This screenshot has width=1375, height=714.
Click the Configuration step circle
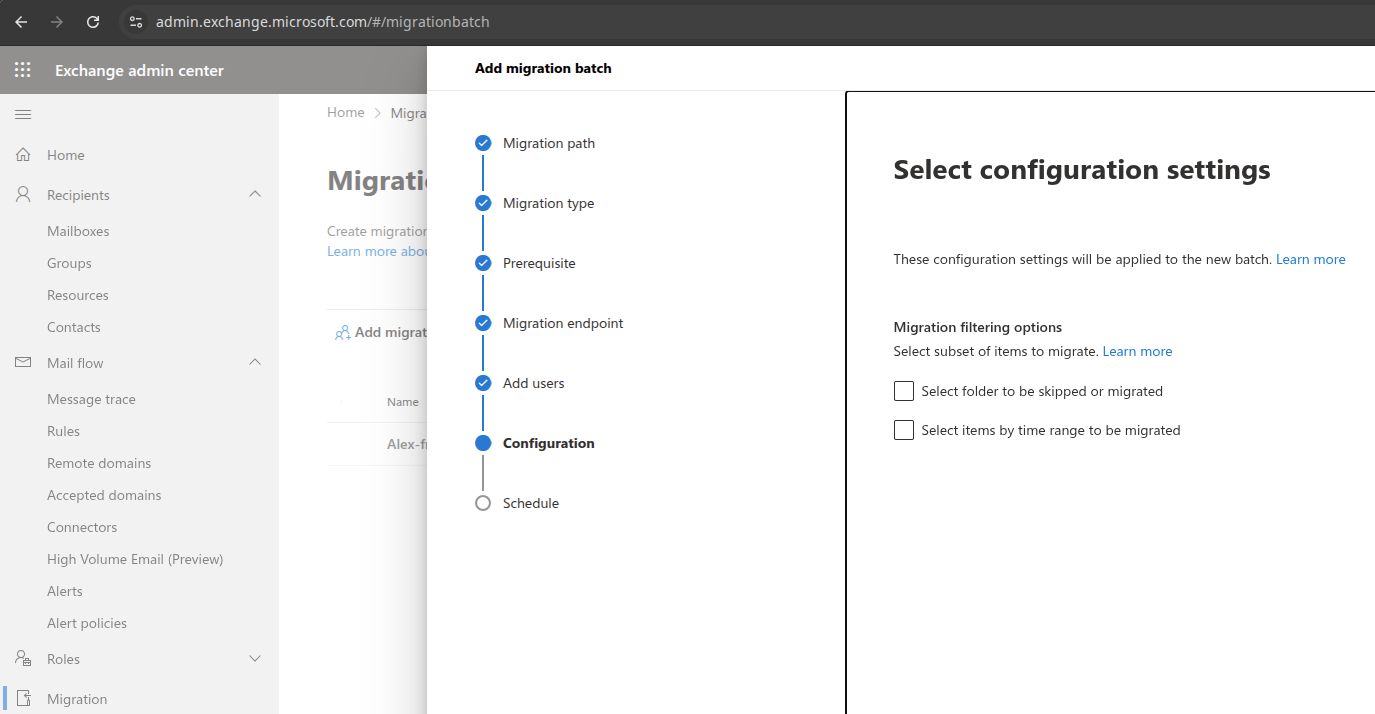click(483, 443)
